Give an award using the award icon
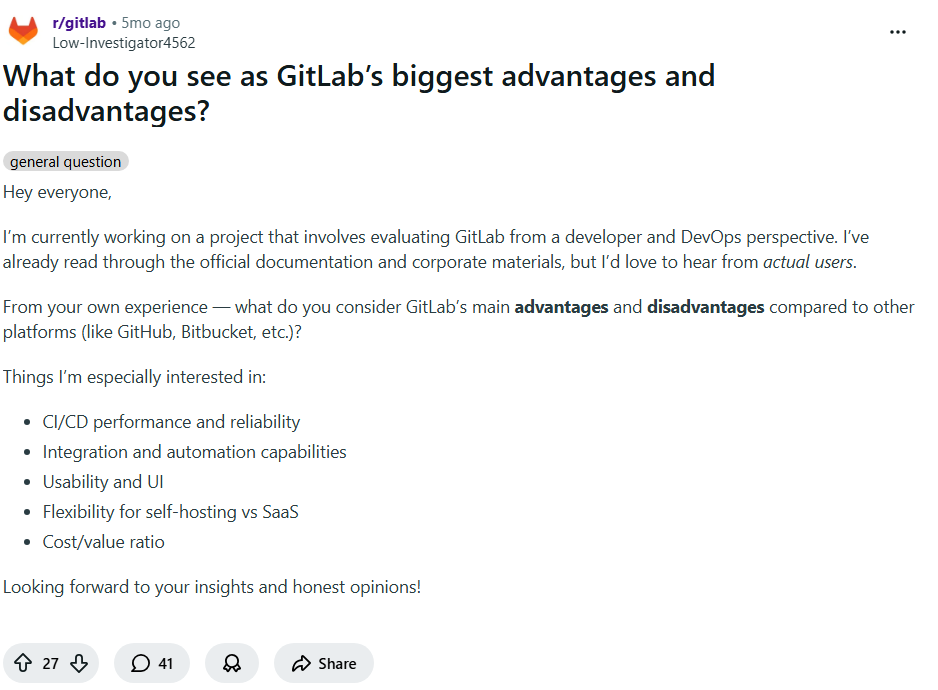Image resolution: width=938 pixels, height=690 pixels. click(231, 663)
